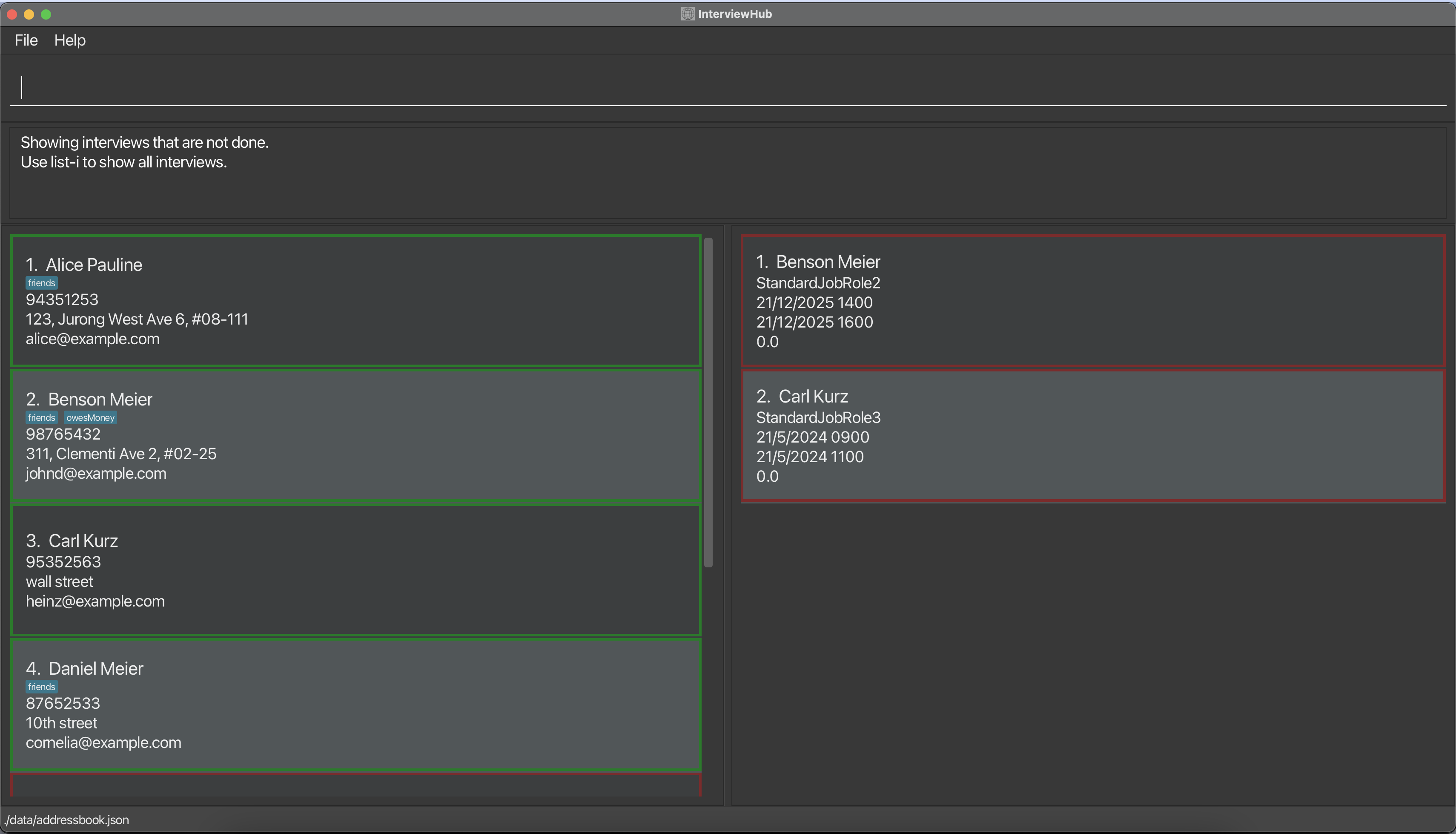Click the command input field
1456x834 pixels.
[x=728, y=88]
